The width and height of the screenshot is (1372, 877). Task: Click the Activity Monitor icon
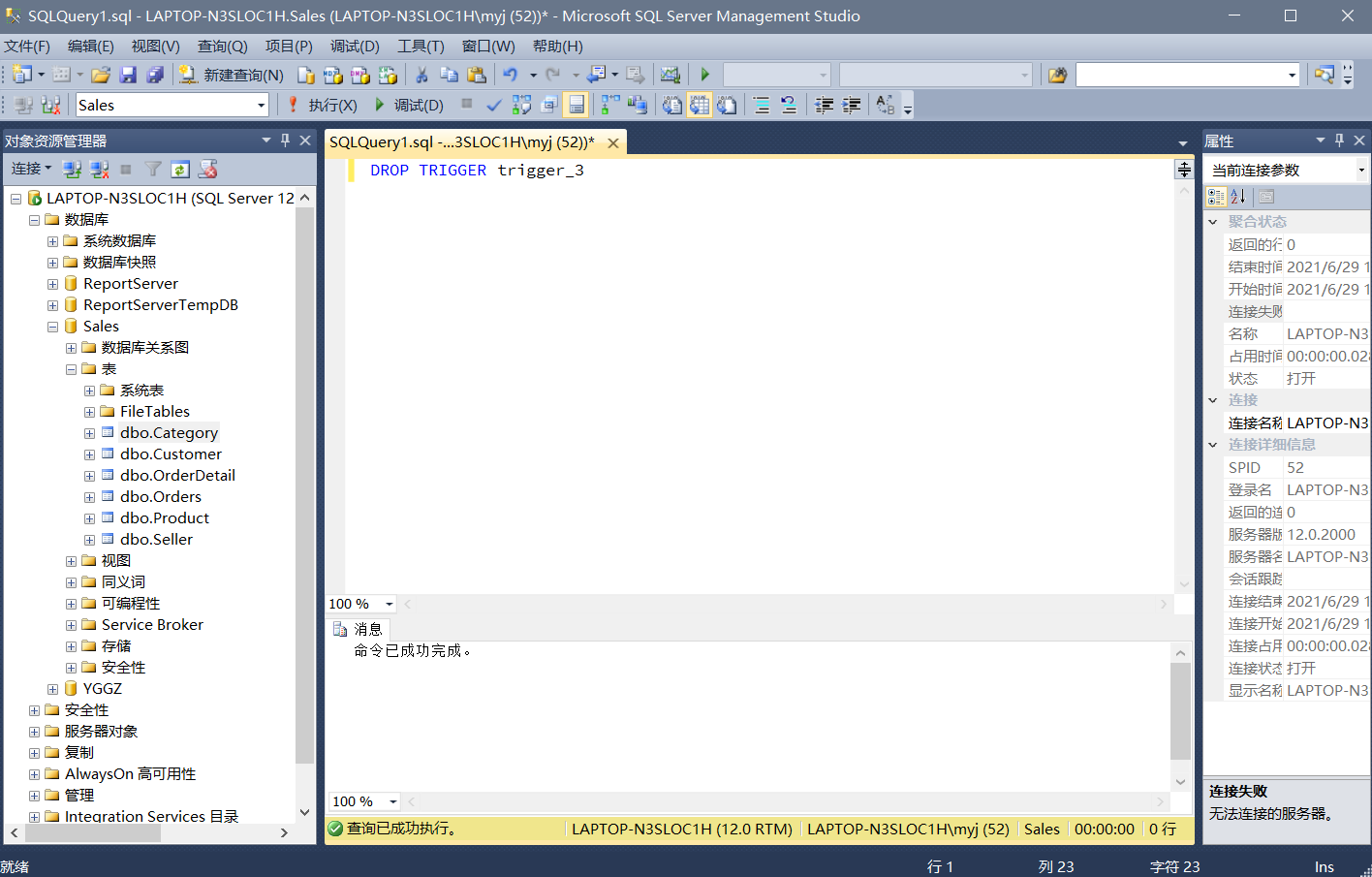pos(670,75)
